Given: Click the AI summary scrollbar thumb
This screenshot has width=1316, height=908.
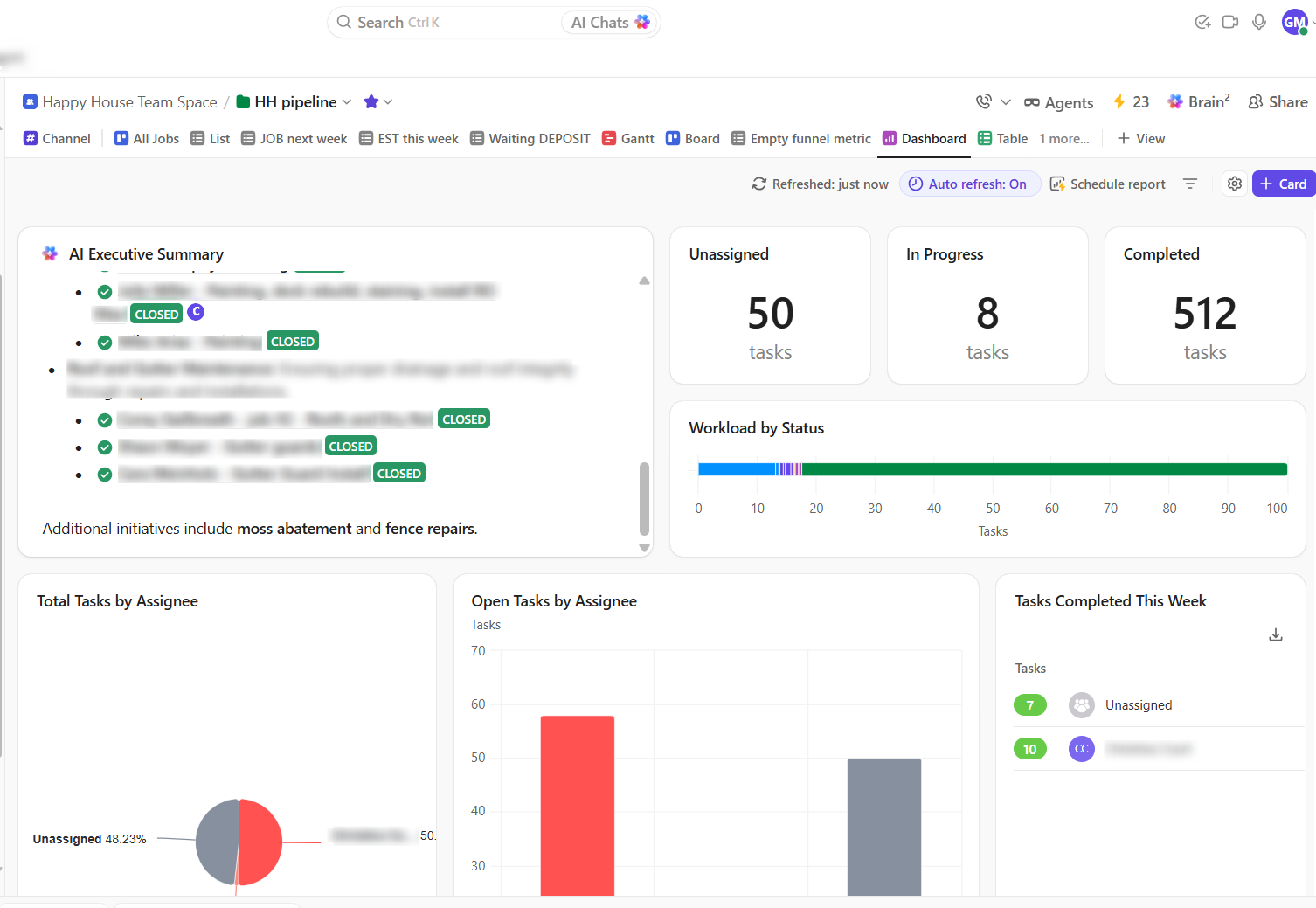Looking at the screenshot, I should [x=644, y=498].
